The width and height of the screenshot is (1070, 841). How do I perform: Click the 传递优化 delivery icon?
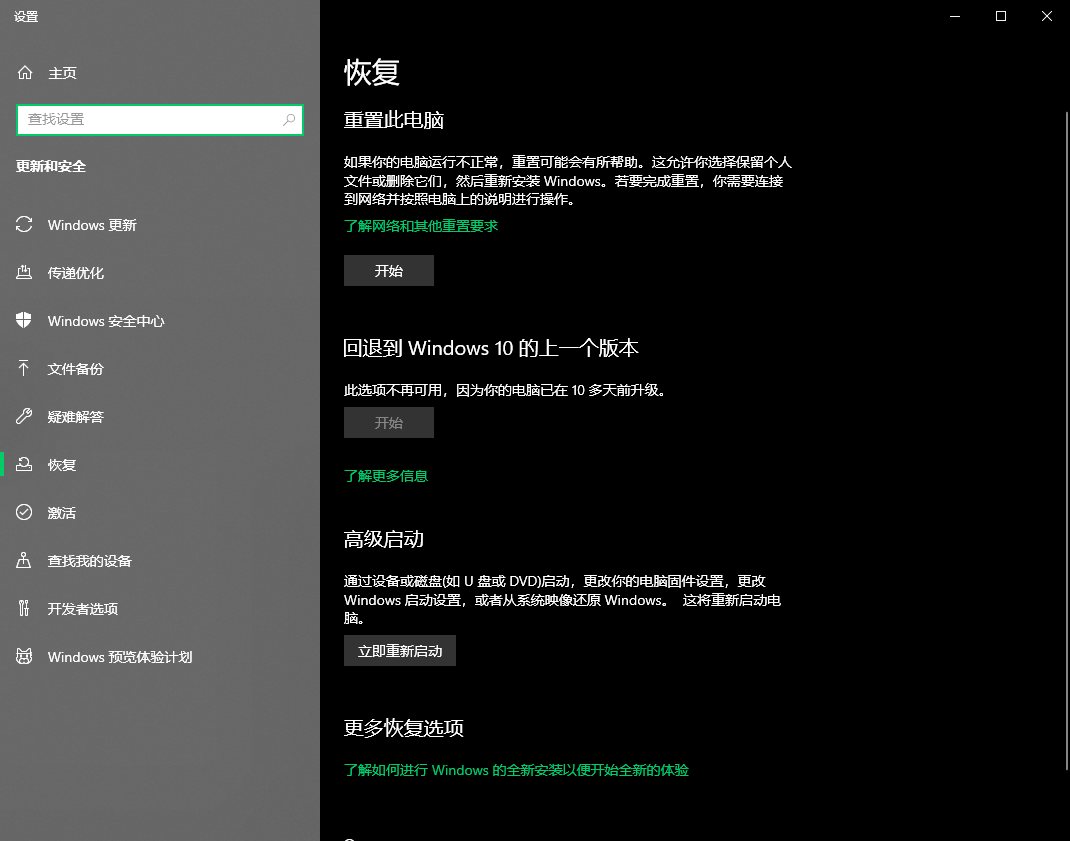[24, 272]
